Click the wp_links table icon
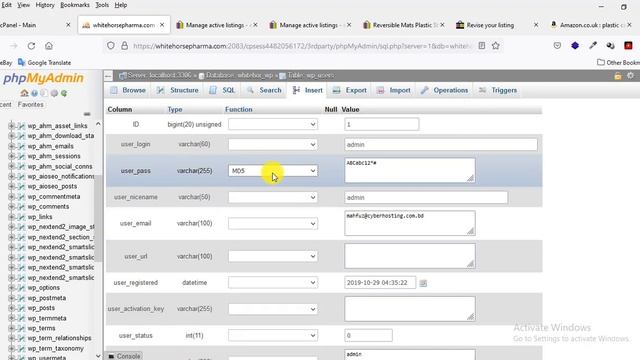Screen dimensions: 640x360 (22, 217)
